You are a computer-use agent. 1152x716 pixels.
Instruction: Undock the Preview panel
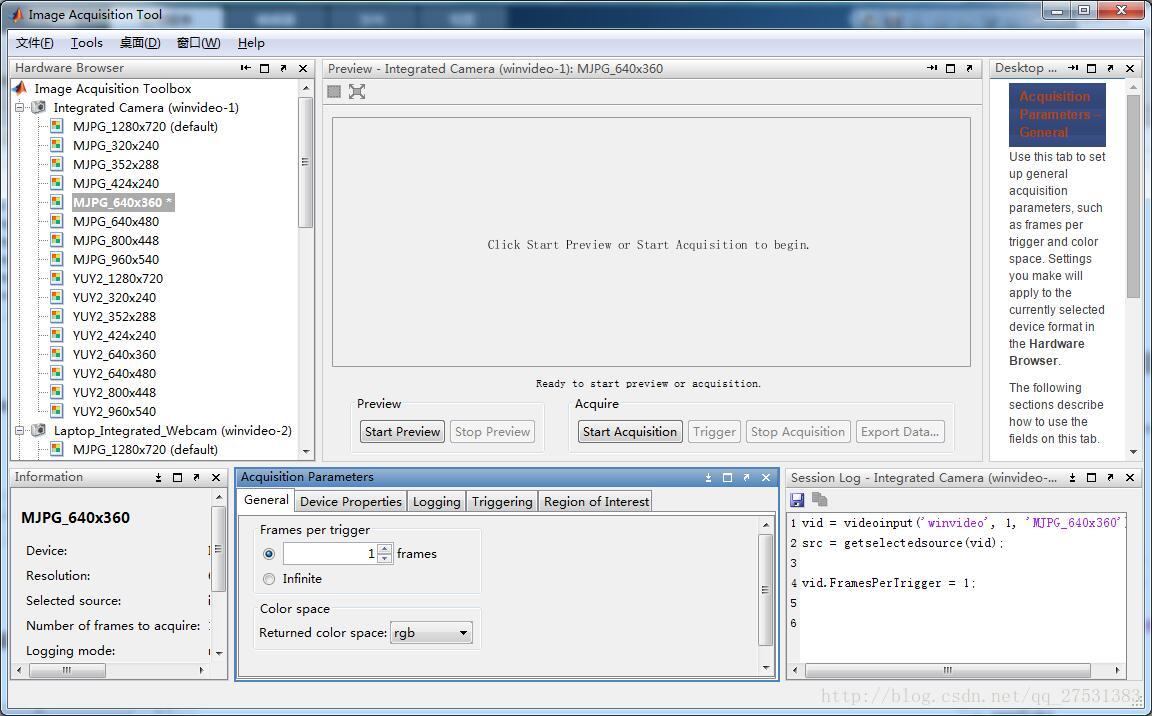[x=970, y=68]
